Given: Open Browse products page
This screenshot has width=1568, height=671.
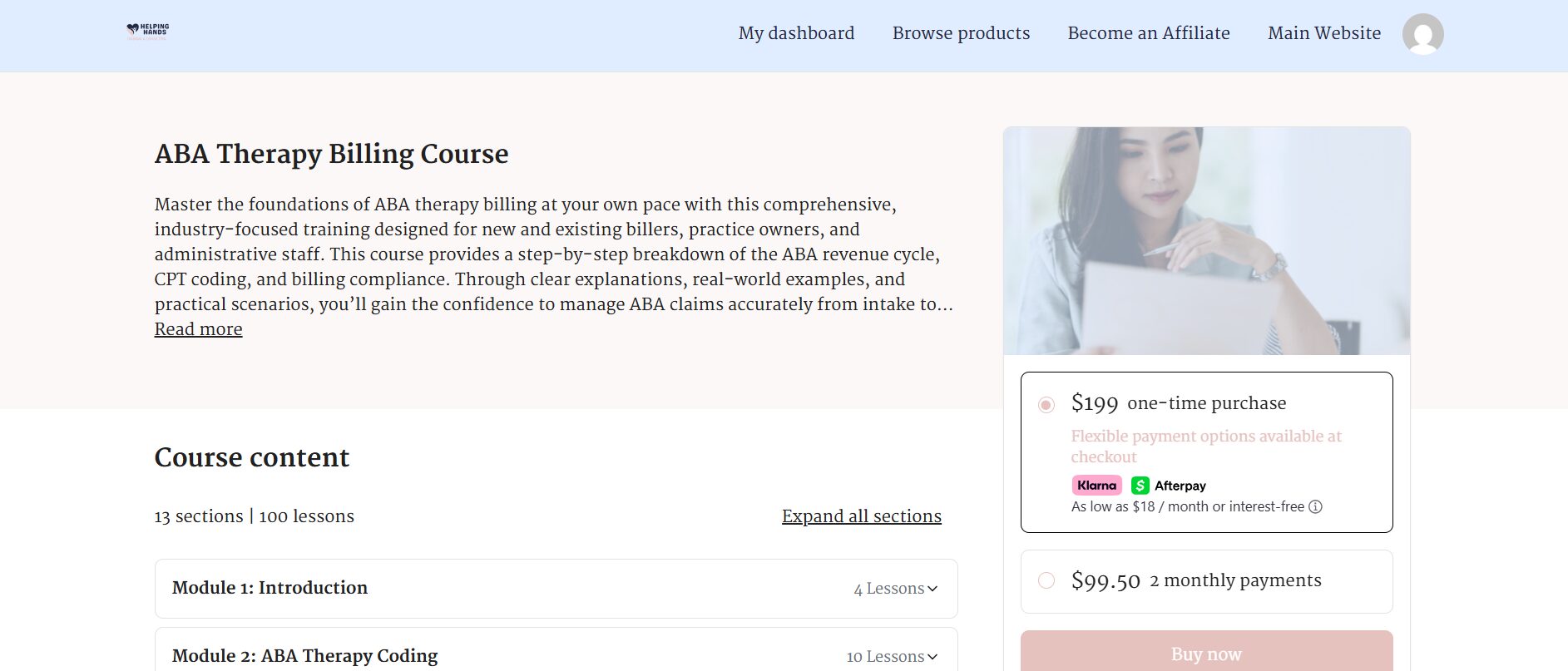Looking at the screenshot, I should [x=961, y=33].
